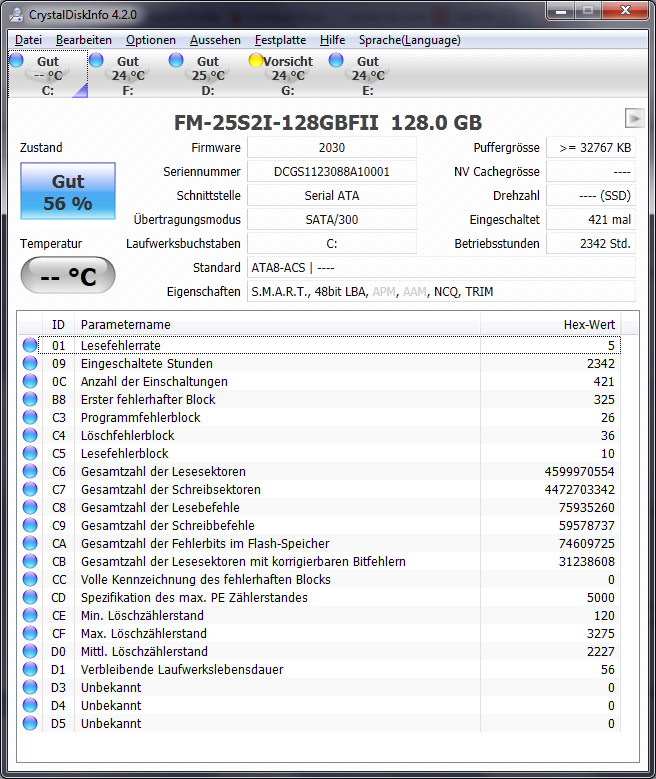
Task: Switch to drive F: disk tab
Action: (128, 75)
